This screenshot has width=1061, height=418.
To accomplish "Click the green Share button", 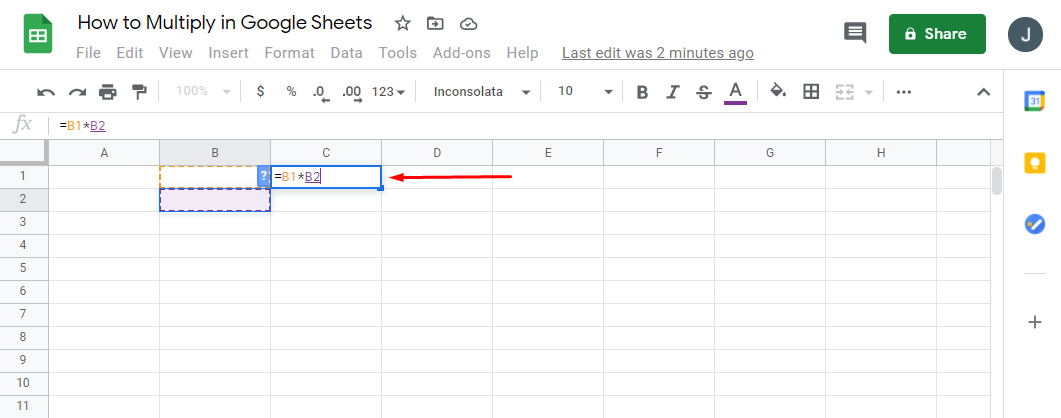I will (937, 34).
